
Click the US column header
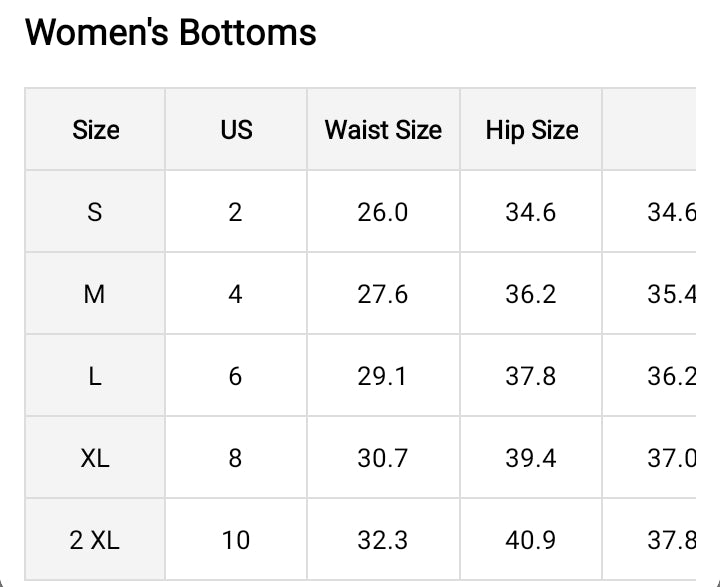(x=236, y=130)
